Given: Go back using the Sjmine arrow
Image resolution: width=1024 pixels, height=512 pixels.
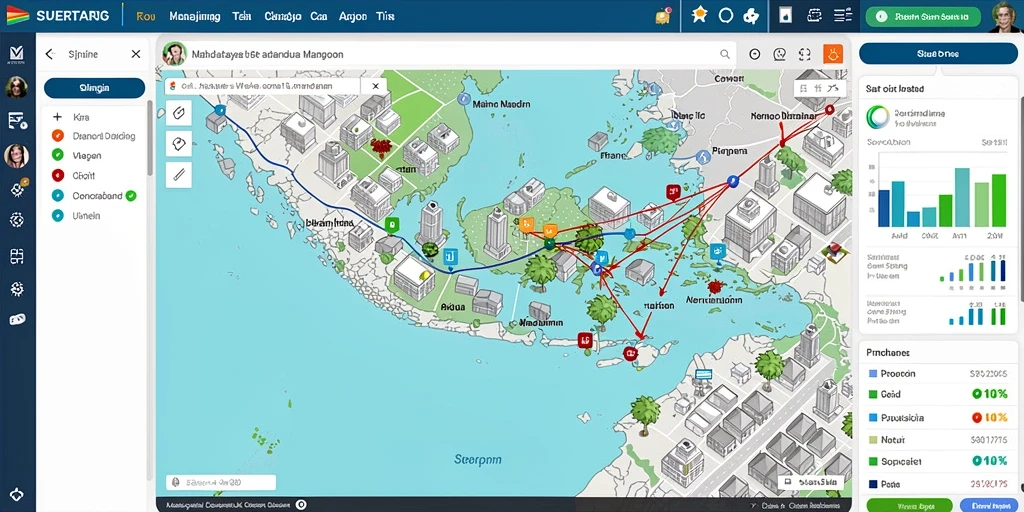Looking at the screenshot, I should pos(50,54).
